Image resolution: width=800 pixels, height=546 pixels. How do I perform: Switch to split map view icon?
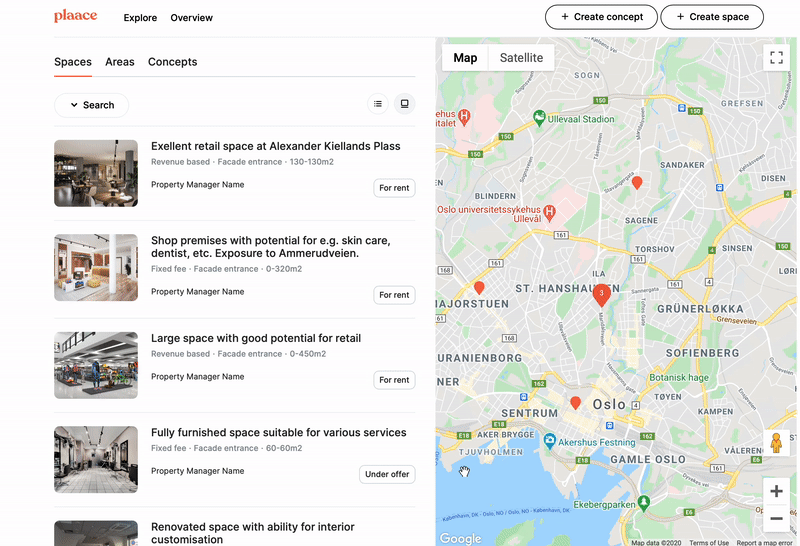404,104
